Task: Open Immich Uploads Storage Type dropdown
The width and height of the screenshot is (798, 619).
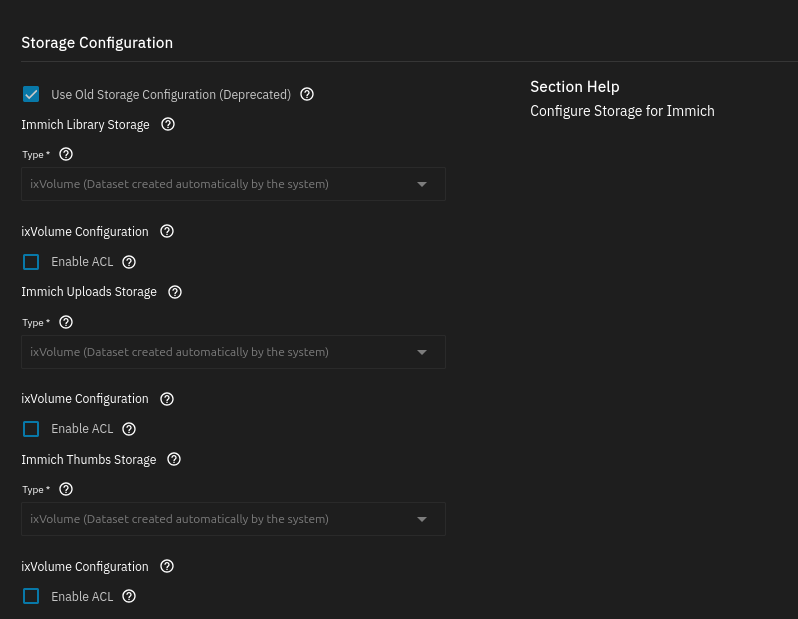Action: pos(233,352)
